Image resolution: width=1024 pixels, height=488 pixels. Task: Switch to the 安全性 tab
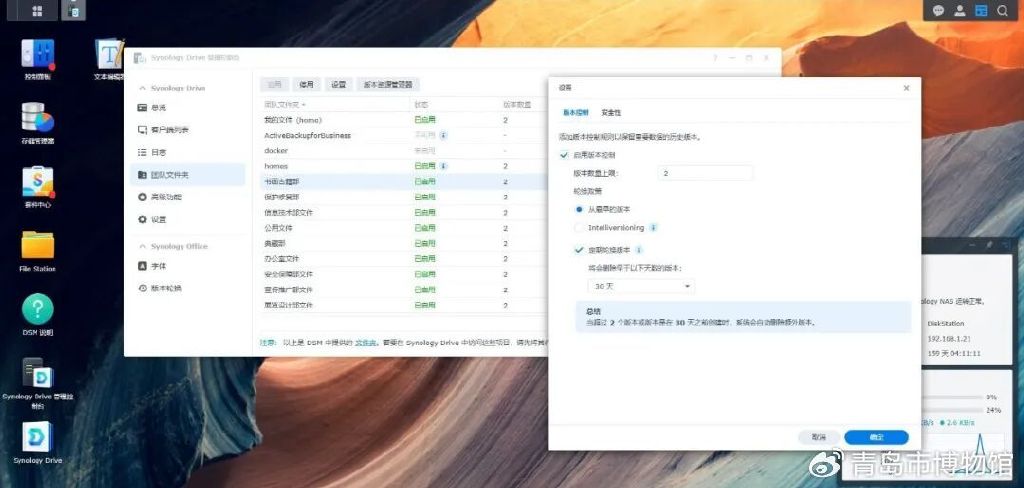pos(611,112)
